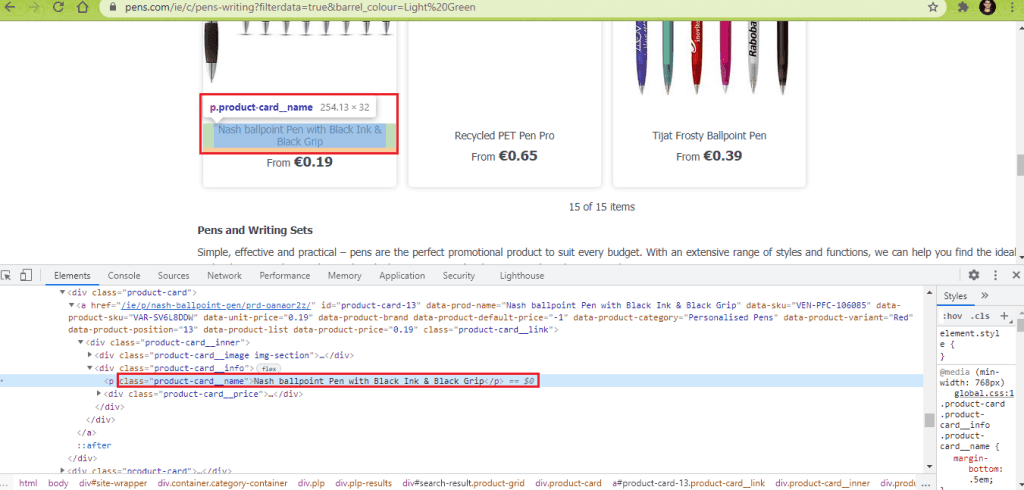Select a#product-card-13 breadcrumb
The width and height of the screenshot is (1024, 490).
[x=688, y=483]
